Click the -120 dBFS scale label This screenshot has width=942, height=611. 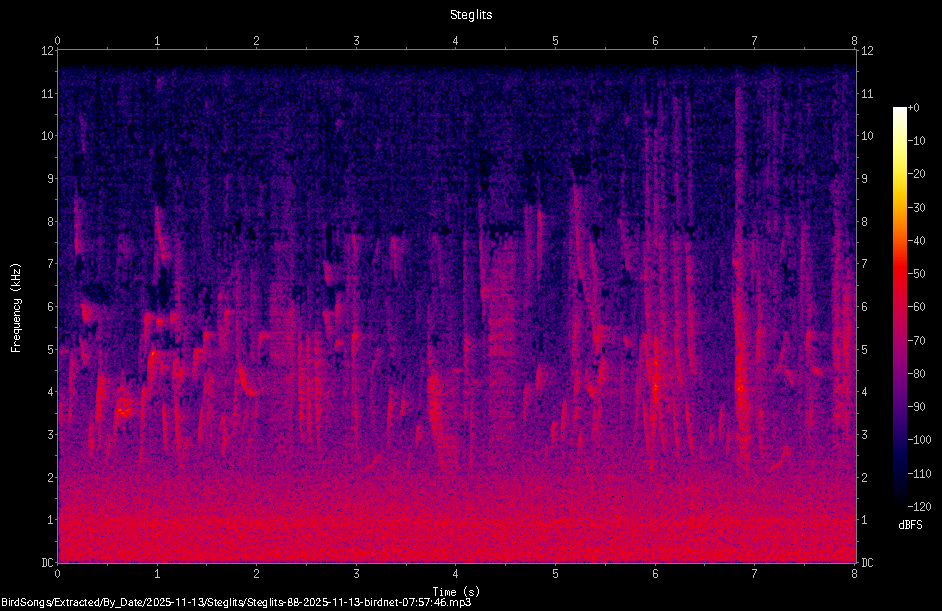[920, 506]
